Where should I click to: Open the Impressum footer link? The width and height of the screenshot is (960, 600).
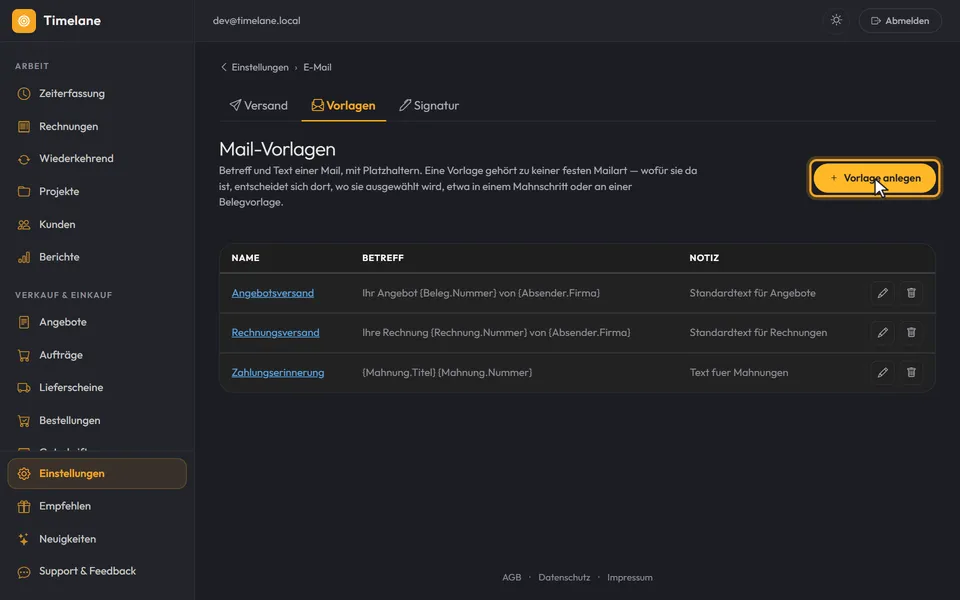pyautogui.click(x=629, y=577)
